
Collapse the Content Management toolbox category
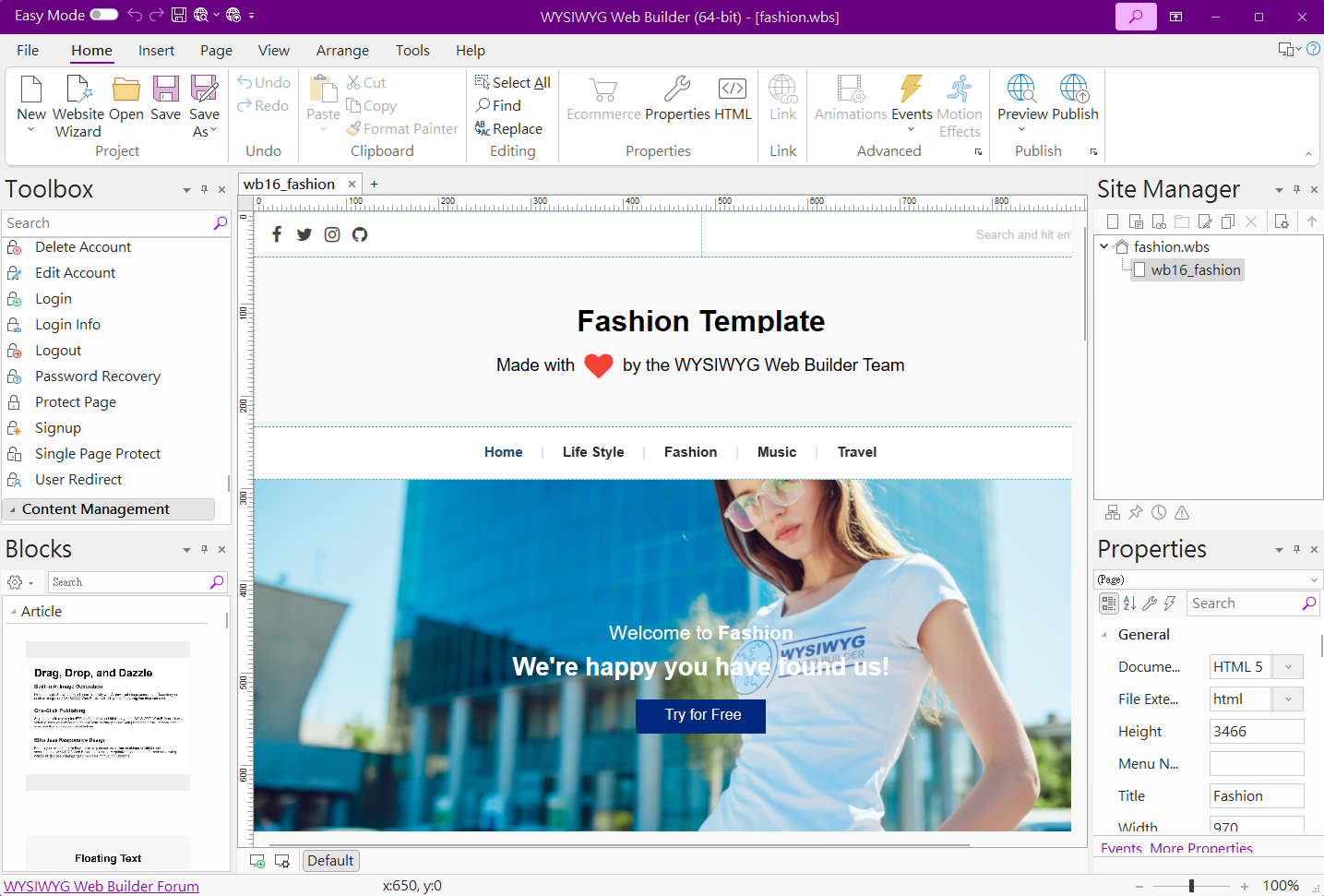point(13,509)
